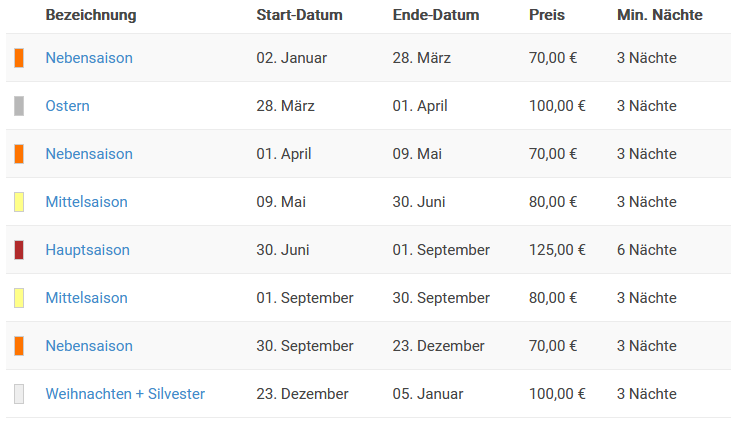The image size is (731, 422).
Task: Open the Mittelsaison link ending 30. Juni
Action: 87,202
